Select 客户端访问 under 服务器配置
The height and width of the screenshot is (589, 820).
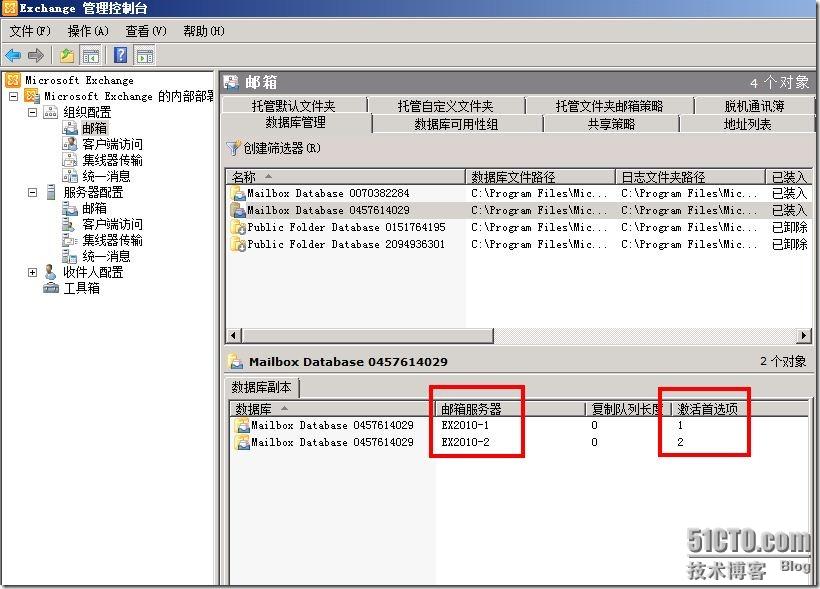pos(112,224)
